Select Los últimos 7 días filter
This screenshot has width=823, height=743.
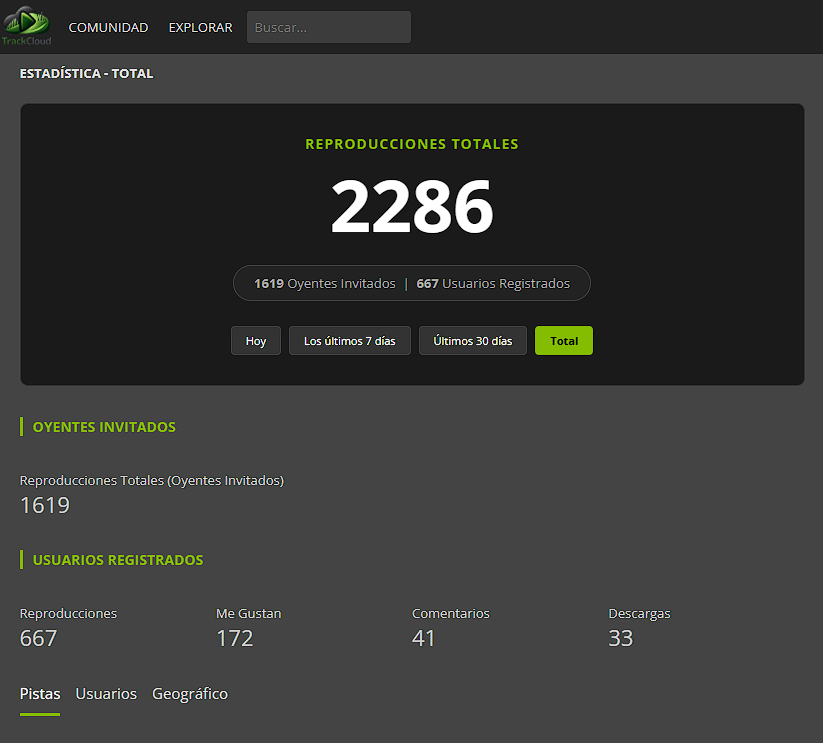[349, 341]
